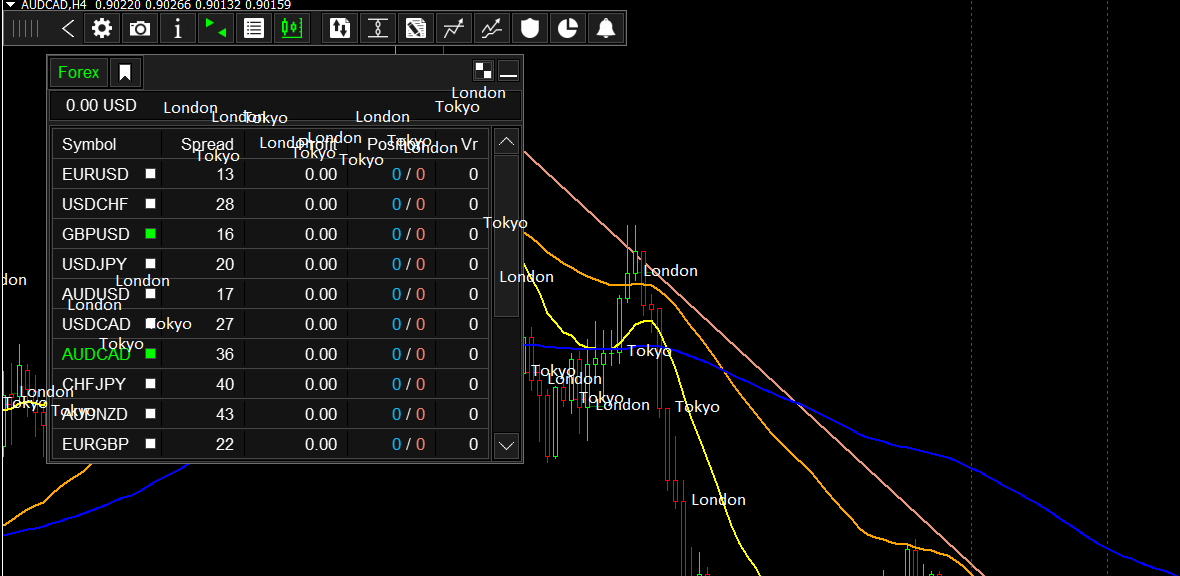Click the GBPUSD position 0 / 0
The image size is (1180, 576).
point(409,234)
